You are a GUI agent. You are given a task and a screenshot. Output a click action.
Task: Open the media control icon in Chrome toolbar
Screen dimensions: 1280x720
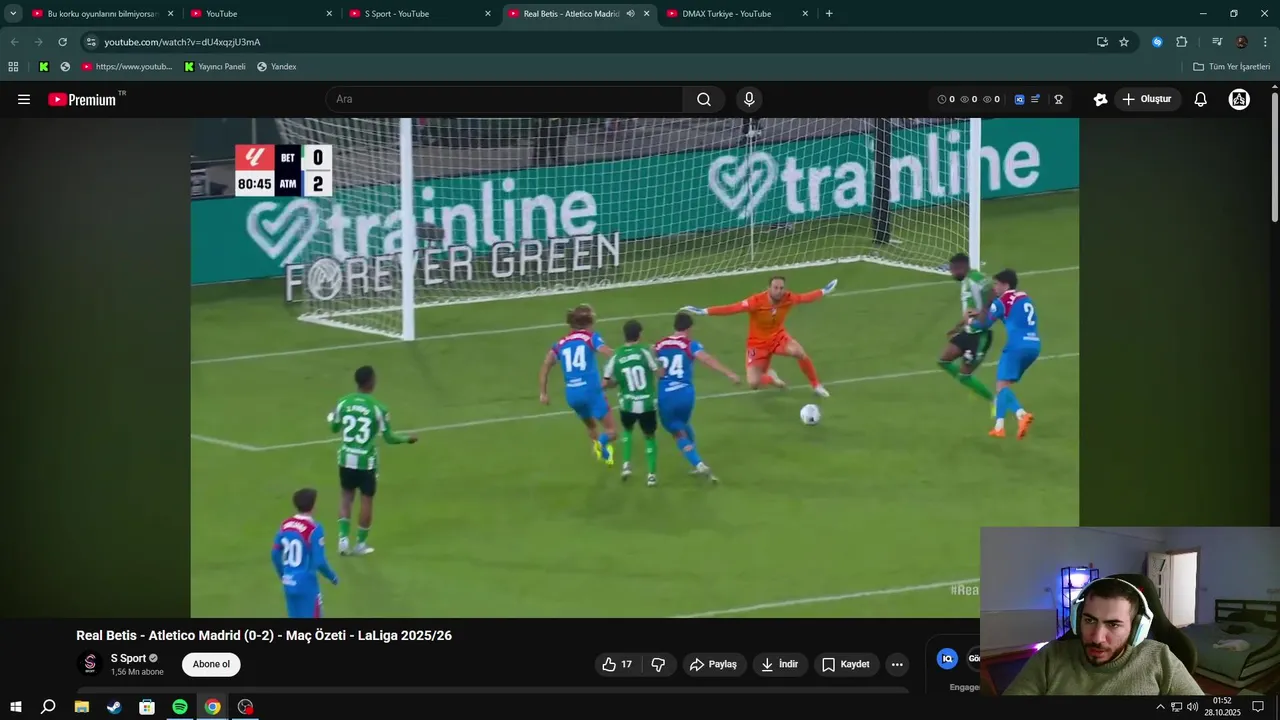tap(1217, 42)
